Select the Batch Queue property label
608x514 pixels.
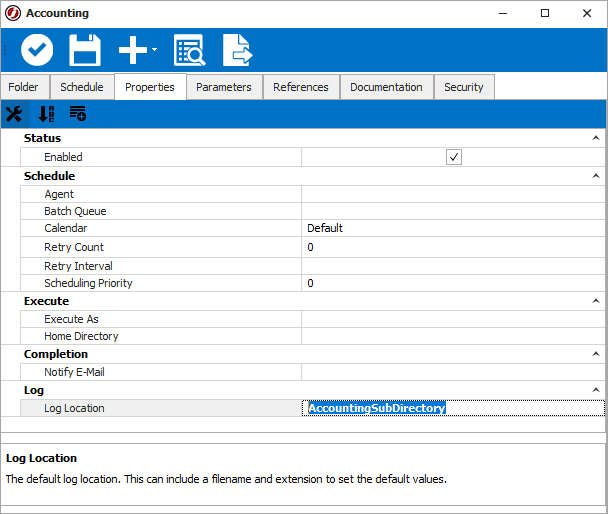tap(75, 211)
